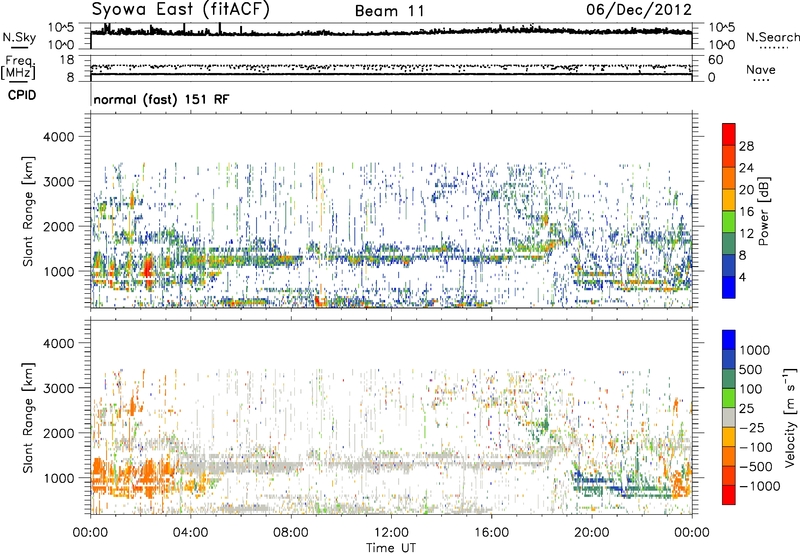Click the dotted line sample under 'Nave'
The height and width of the screenshot is (554, 800).
pyautogui.click(x=761, y=81)
